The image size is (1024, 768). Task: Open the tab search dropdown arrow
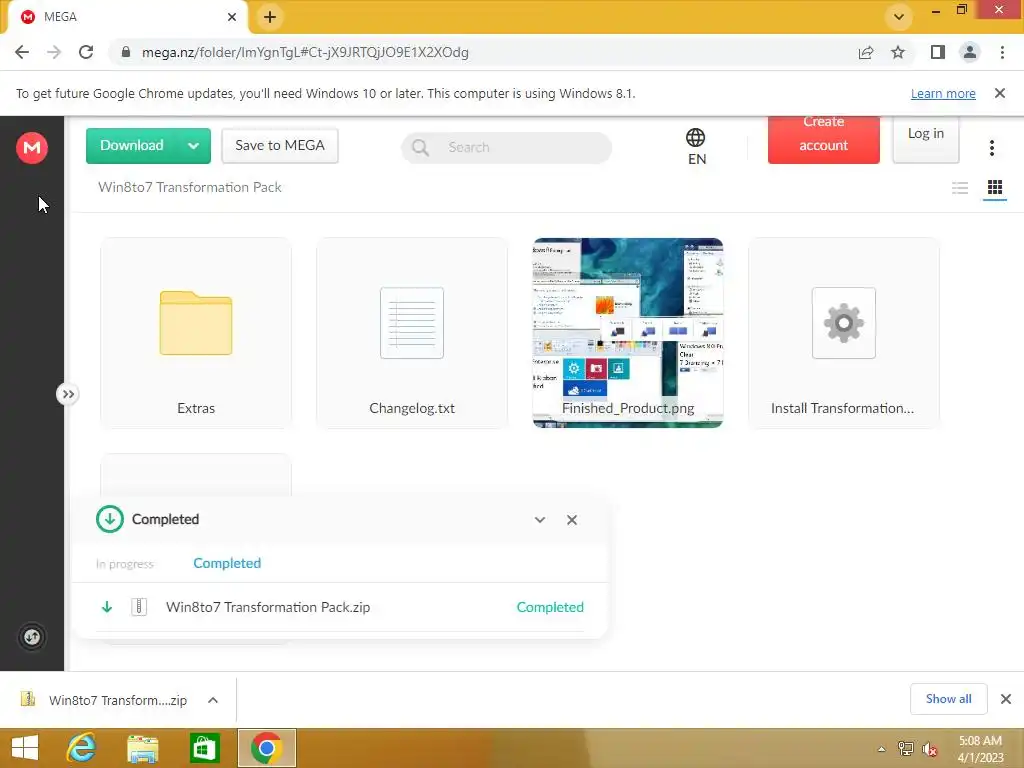[899, 17]
